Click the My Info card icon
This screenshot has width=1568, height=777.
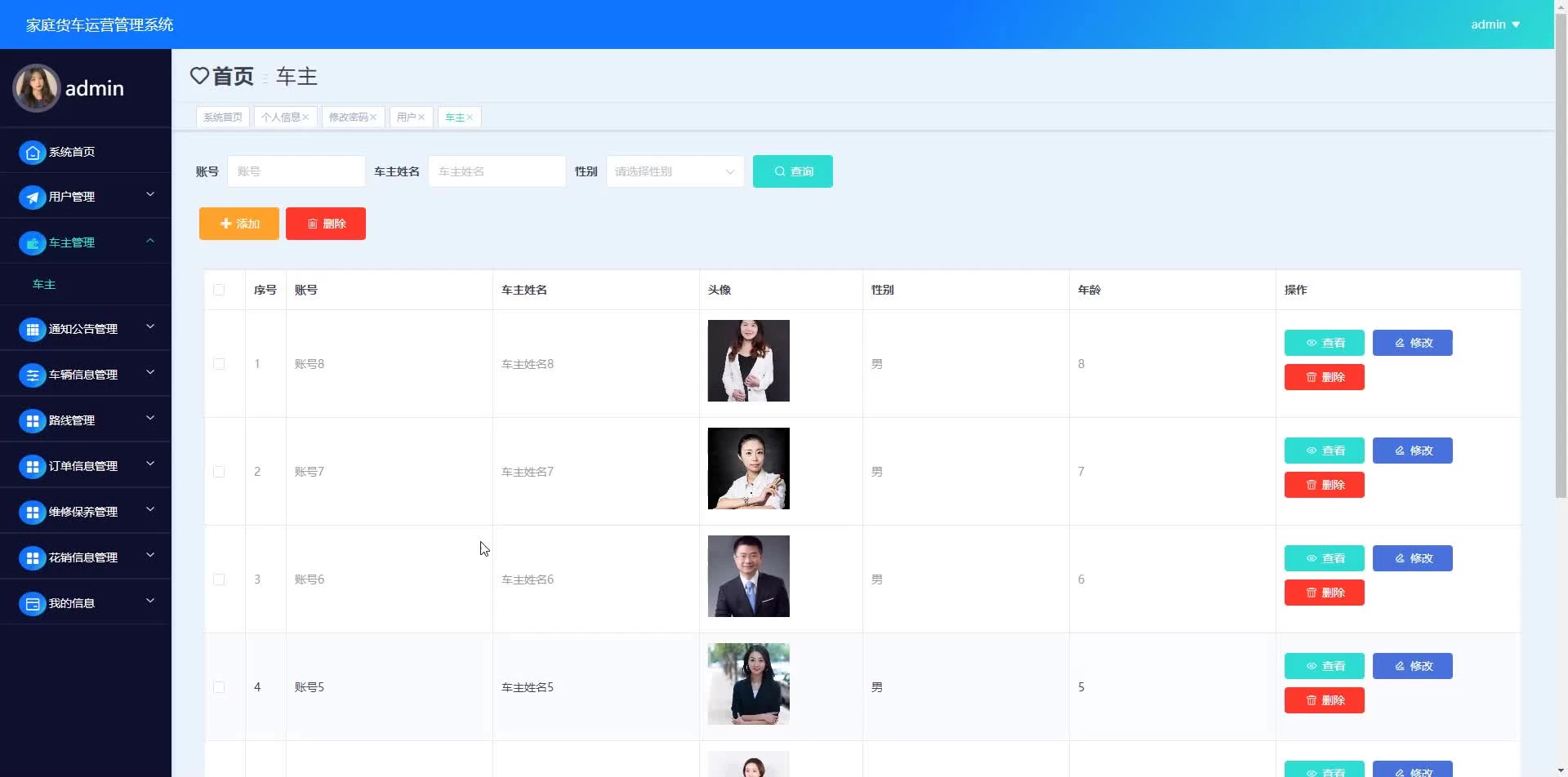pyautogui.click(x=32, y=604)
